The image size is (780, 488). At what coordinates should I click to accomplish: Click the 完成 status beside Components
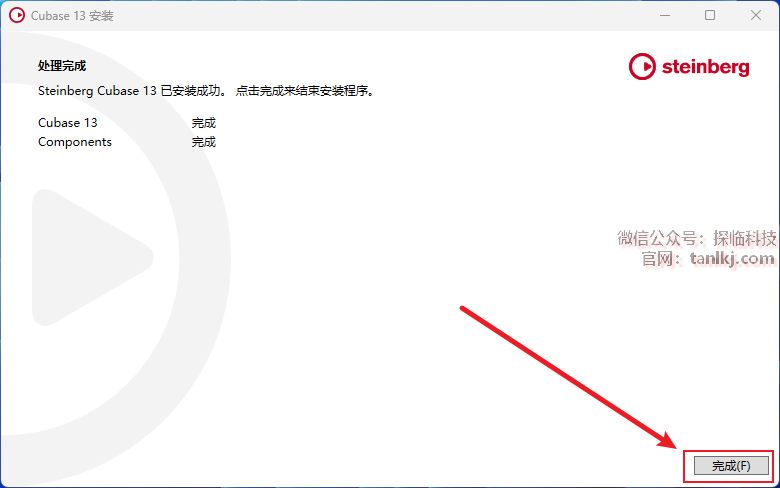(x=204, y=142)
